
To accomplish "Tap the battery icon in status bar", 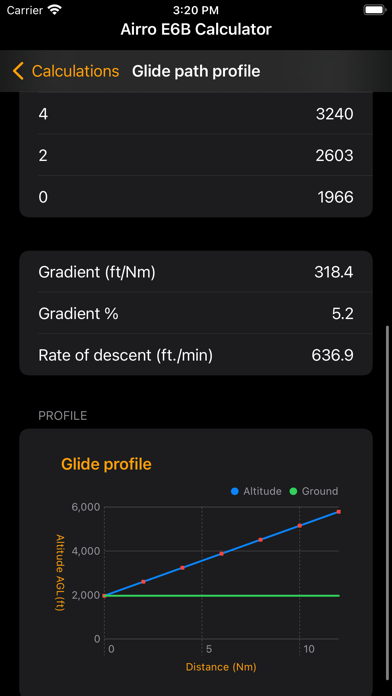I will pyautogui.click(x=374, y=10).
